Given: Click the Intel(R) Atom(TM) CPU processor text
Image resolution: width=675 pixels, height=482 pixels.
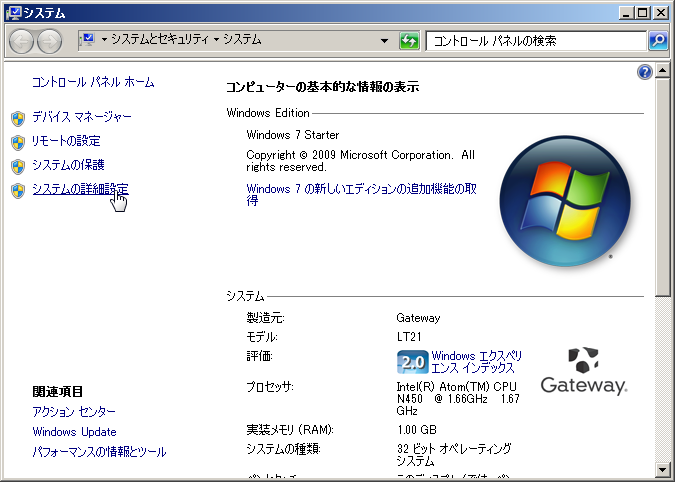Looking at the screenshot, I should (458, 399).
